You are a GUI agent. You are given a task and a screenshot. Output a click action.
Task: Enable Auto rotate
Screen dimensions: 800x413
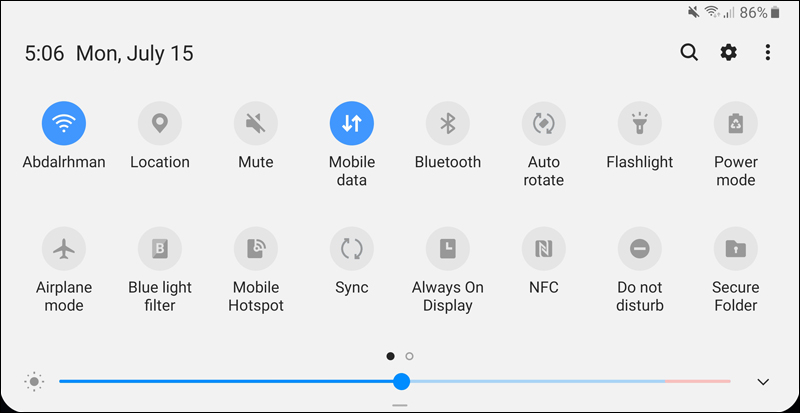(544, 124)
